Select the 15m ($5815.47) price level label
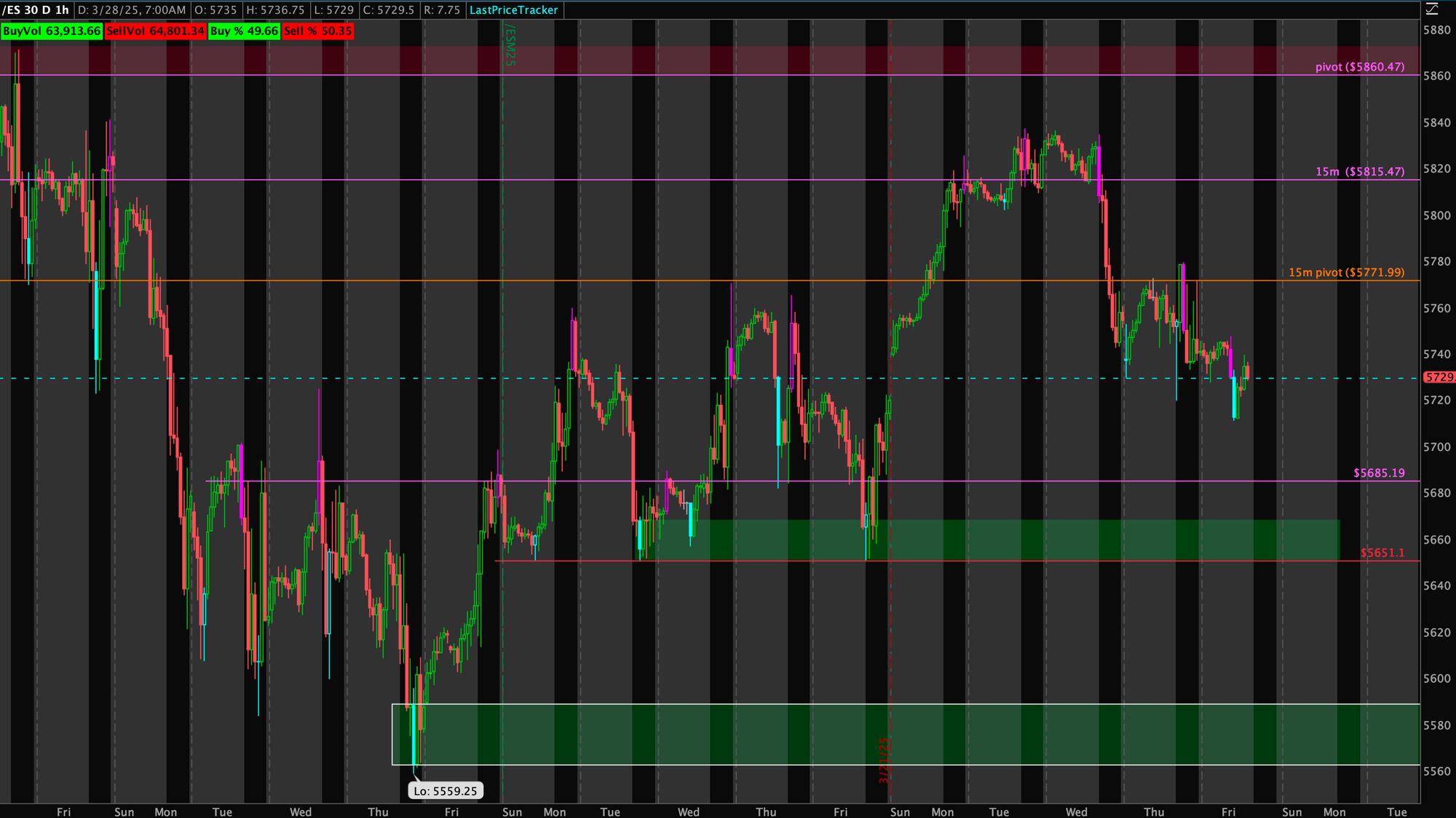The image size is (1456, 818). click(1359, 172)
